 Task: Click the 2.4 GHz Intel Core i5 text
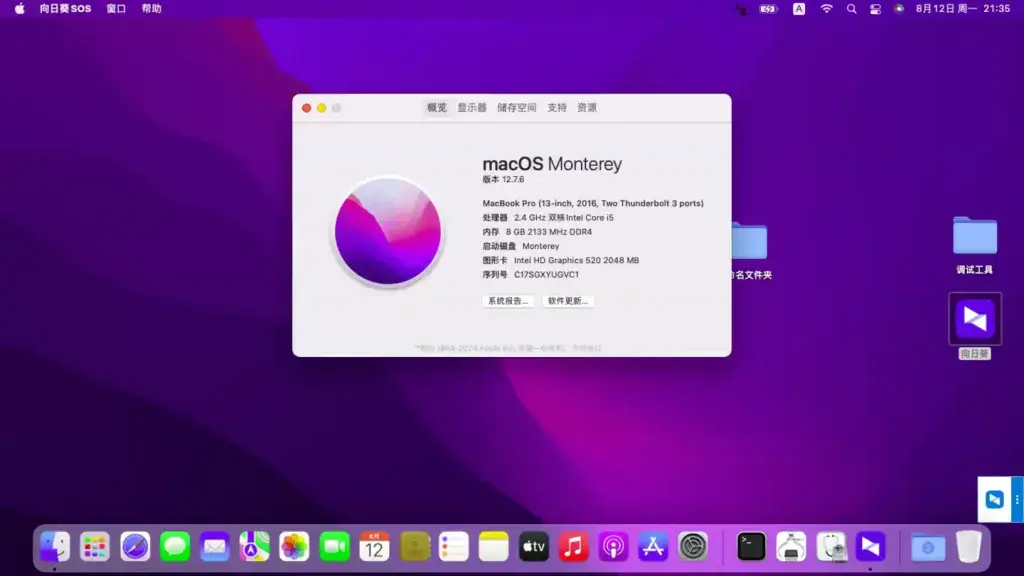[564, 217]
